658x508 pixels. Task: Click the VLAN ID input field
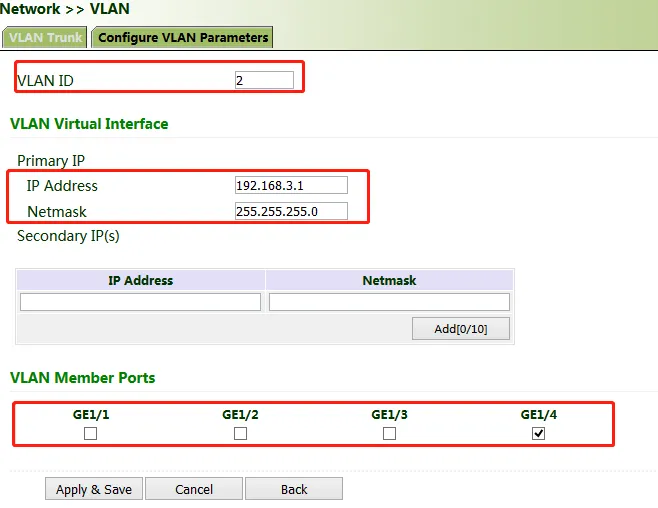[x=264, y=80]
